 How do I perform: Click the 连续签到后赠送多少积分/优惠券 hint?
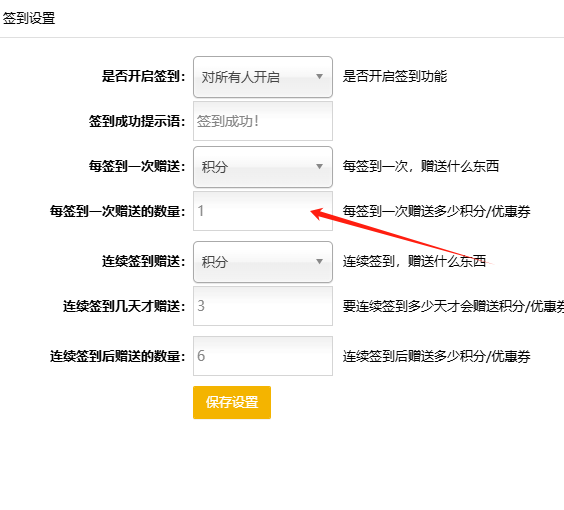436,356
